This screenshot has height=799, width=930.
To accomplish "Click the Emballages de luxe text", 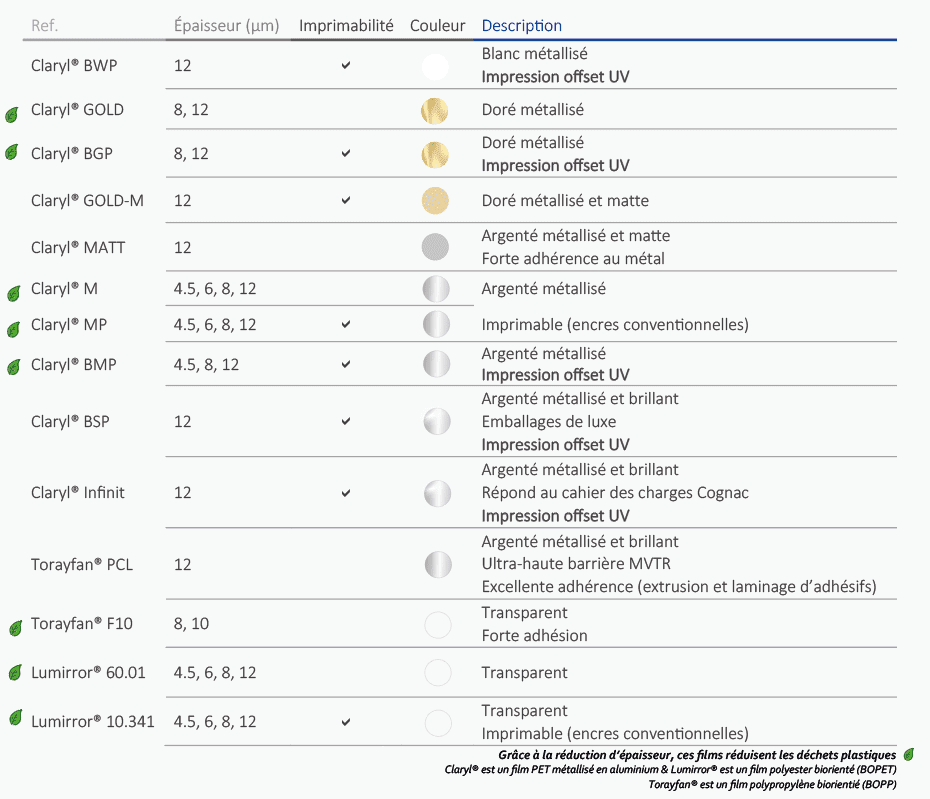I will point(549,422).
